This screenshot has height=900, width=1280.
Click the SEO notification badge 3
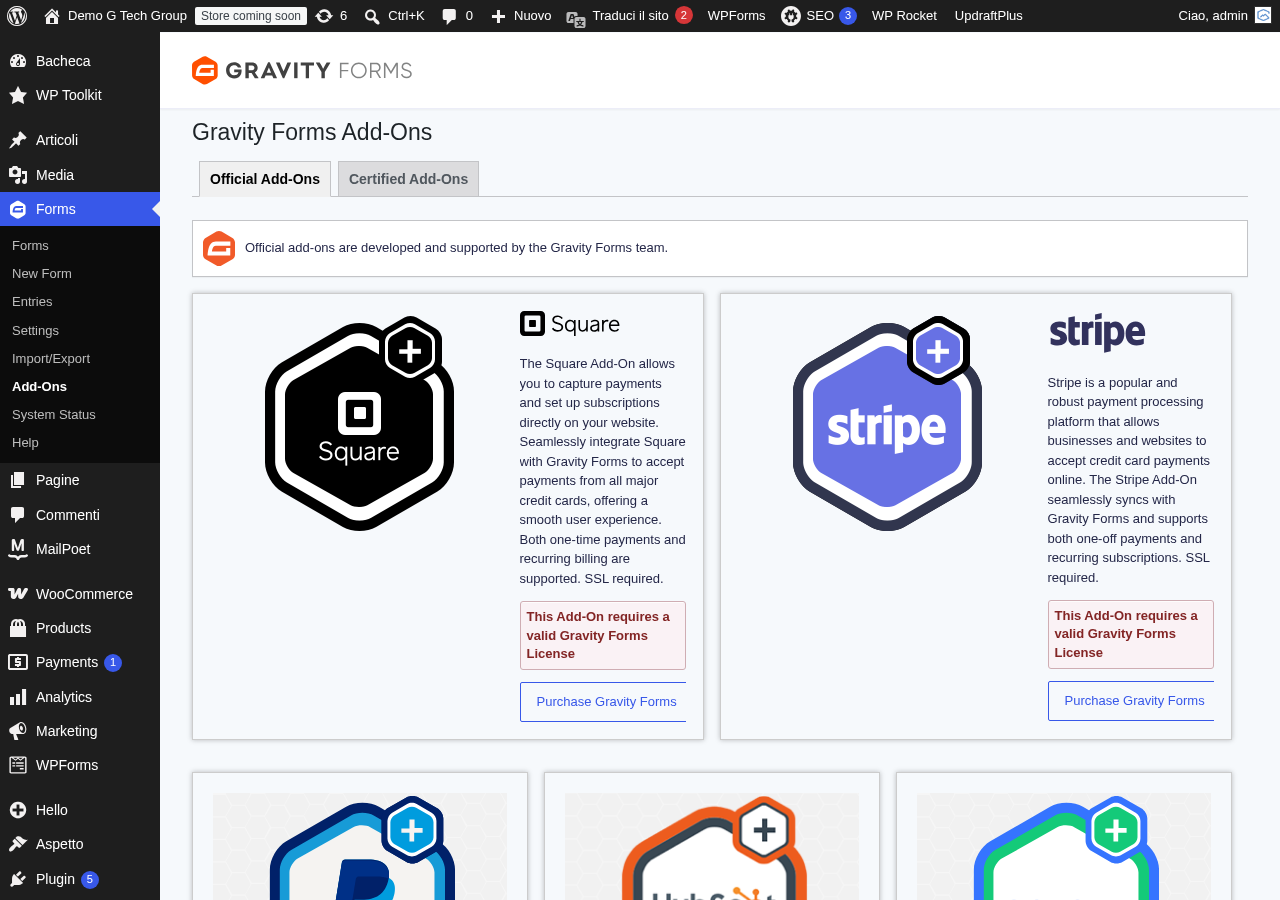[848, 15]
